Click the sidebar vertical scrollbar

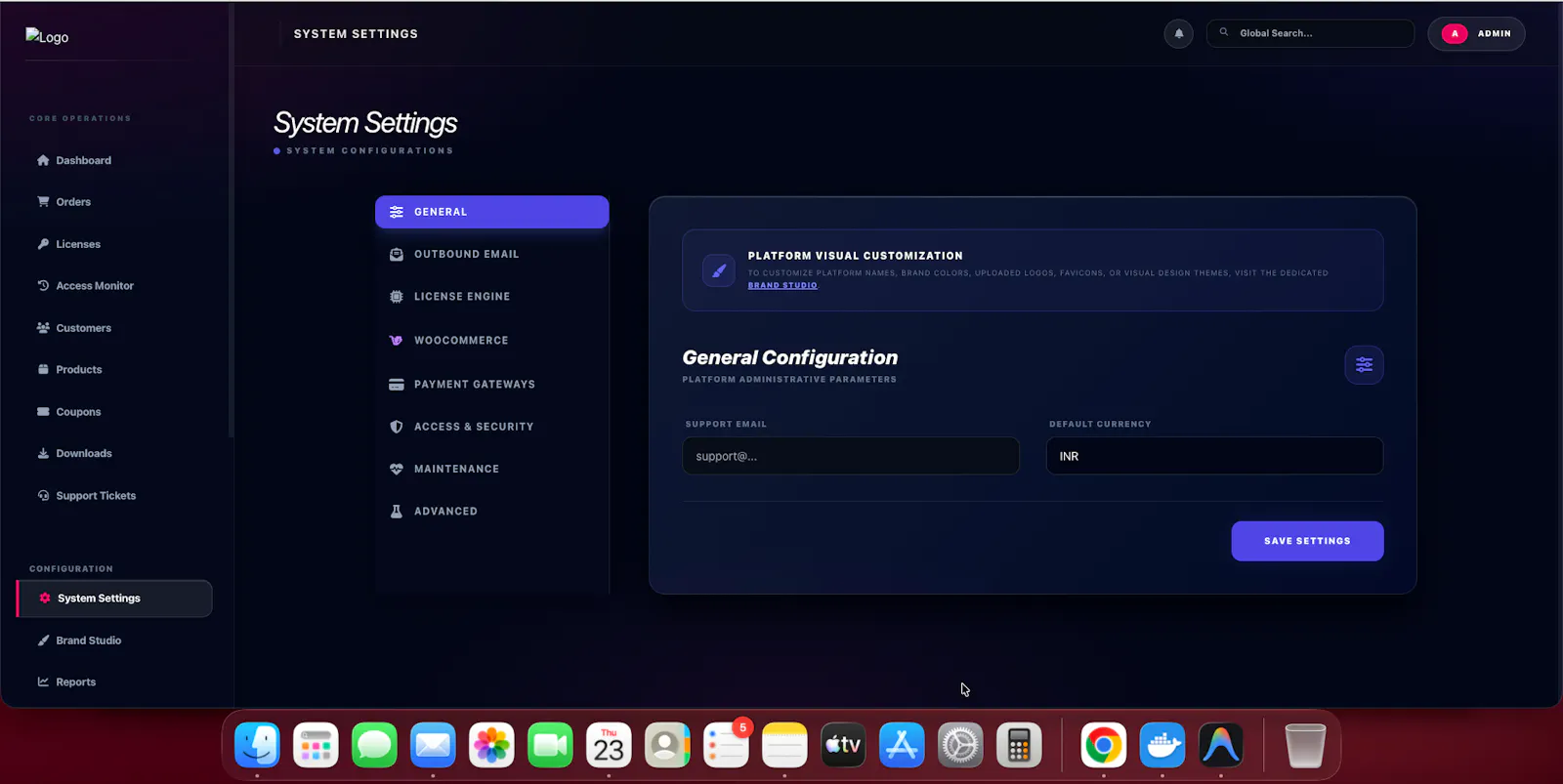(x=231, y=220)
